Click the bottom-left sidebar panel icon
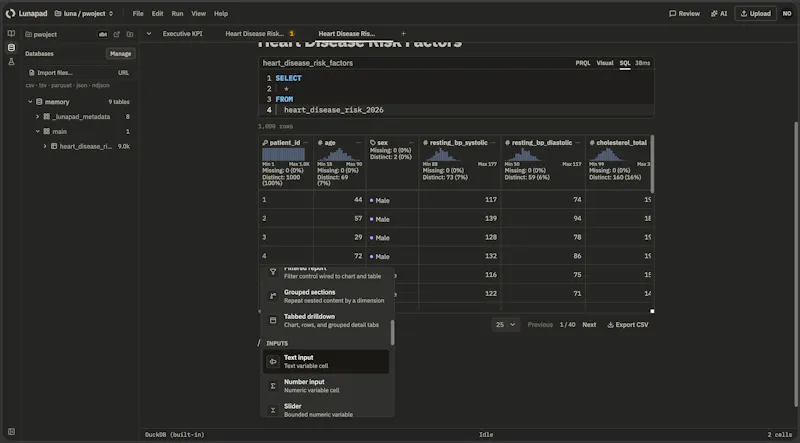 [11, 432]
